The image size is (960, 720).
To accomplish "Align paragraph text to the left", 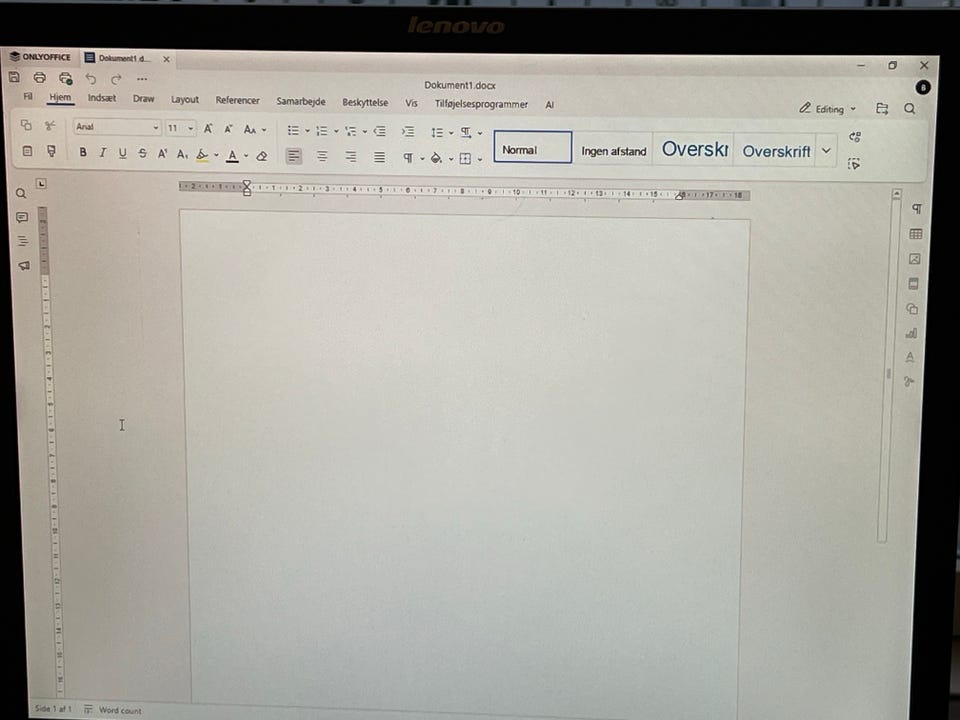I will 294,156.
